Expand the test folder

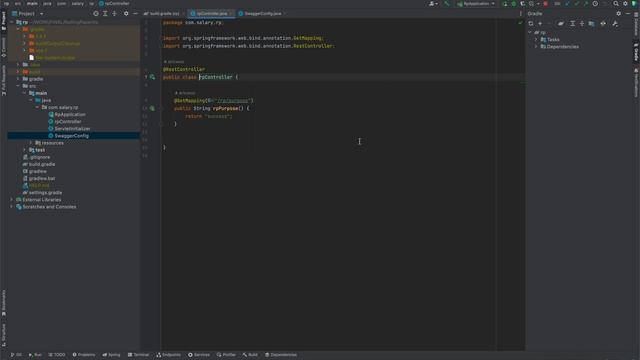(24, 150)
